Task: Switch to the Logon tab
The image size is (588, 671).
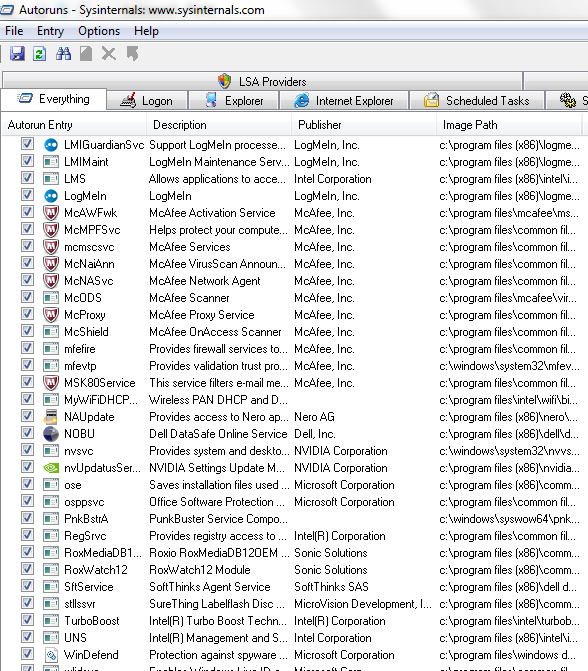Action: point(147,101)
